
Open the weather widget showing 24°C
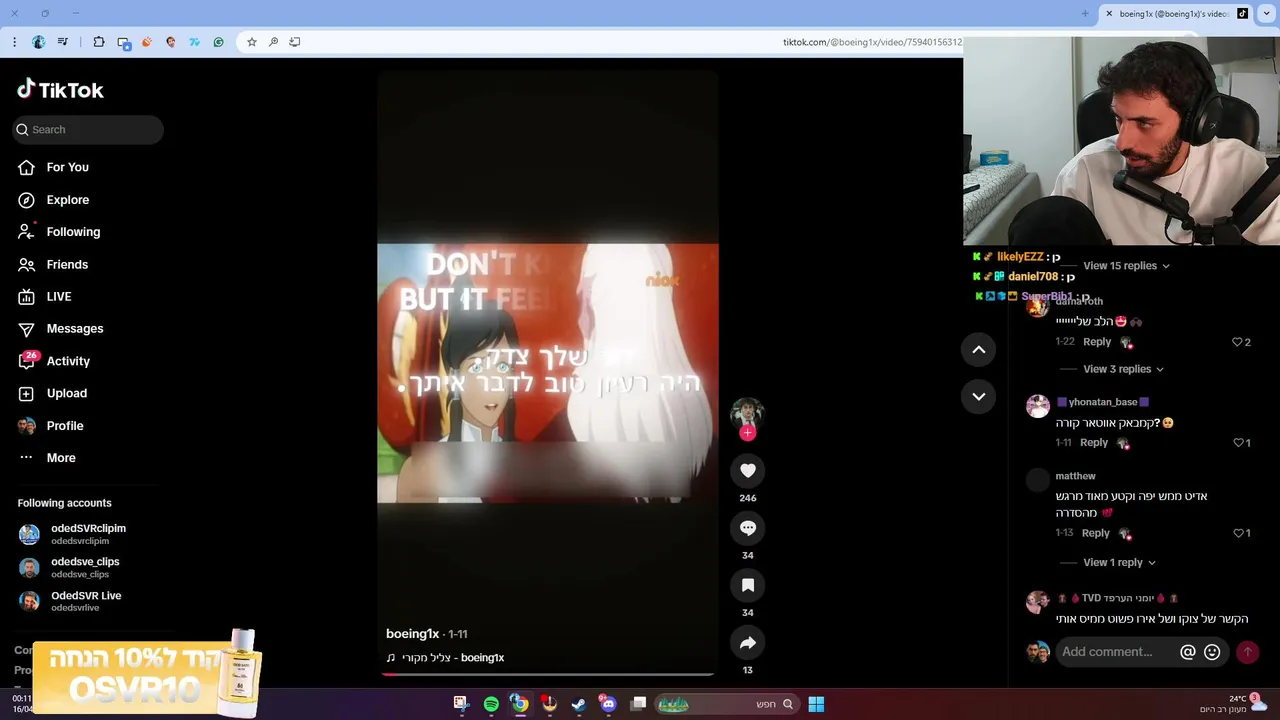coord(1232,703)
